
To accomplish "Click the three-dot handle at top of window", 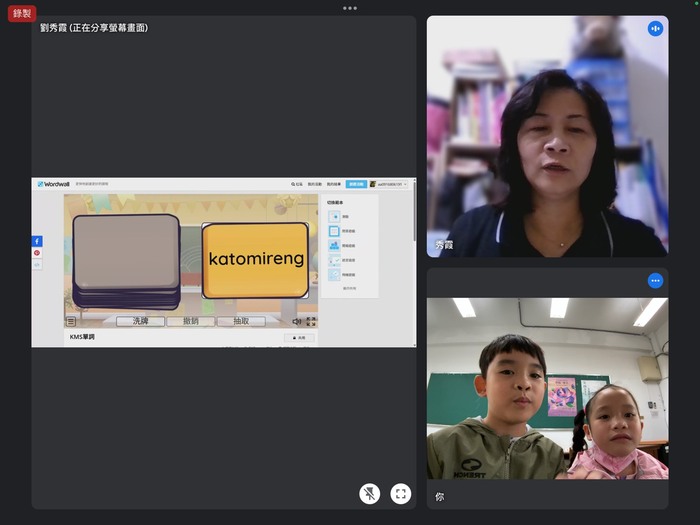I will [x=349, y=7].
